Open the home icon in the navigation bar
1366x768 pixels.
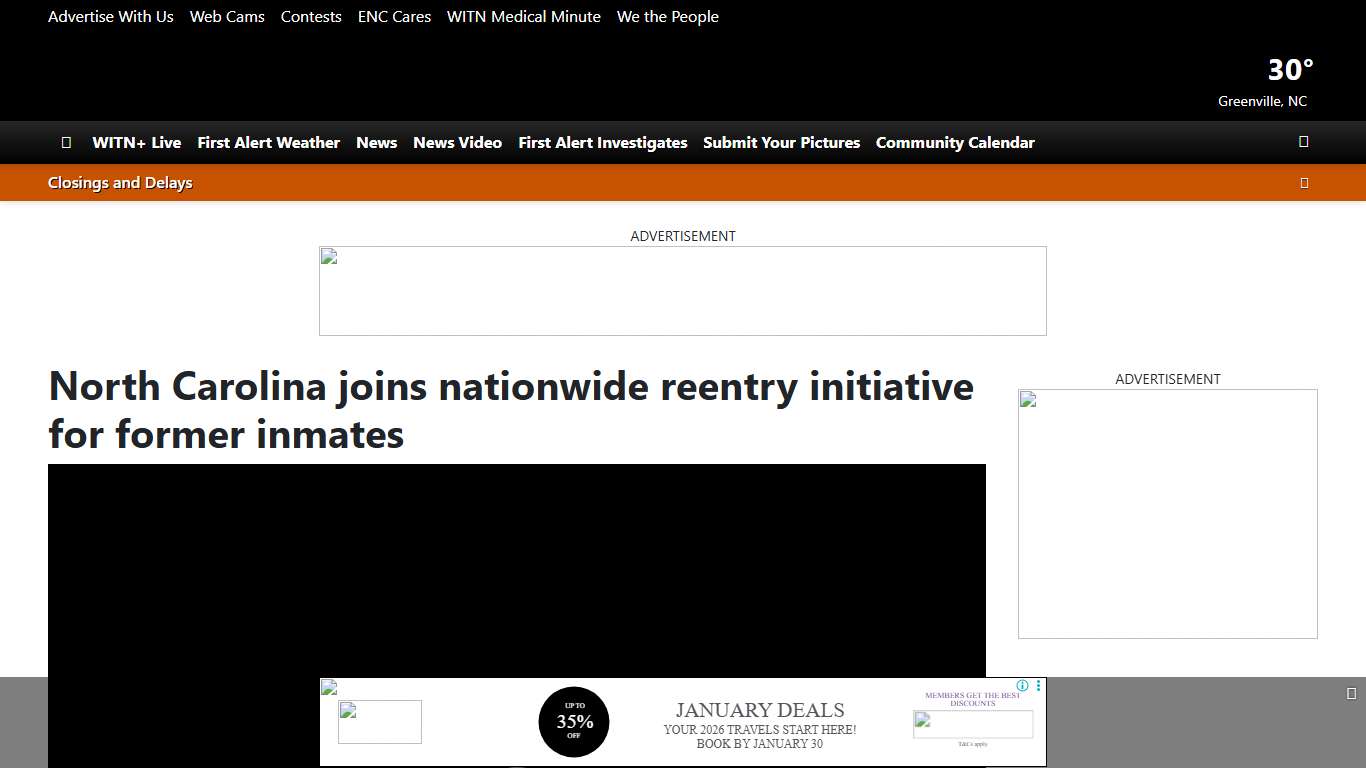pyautogui.click(x=66, y=142)
